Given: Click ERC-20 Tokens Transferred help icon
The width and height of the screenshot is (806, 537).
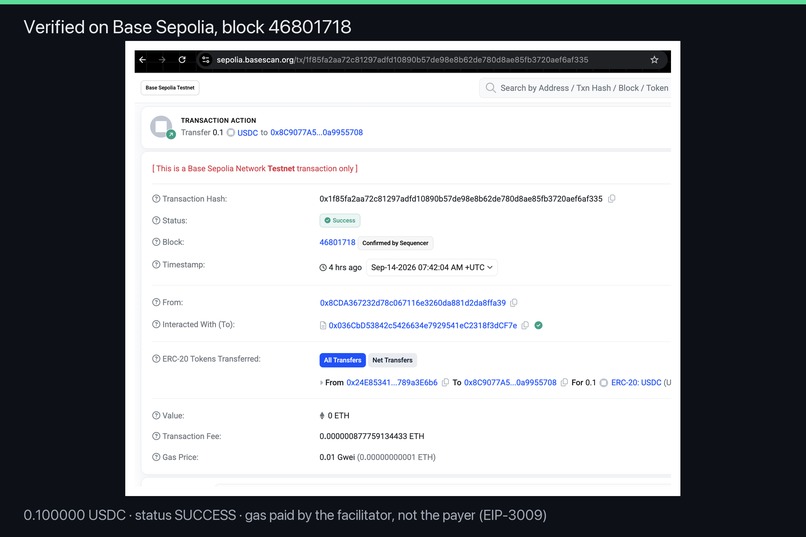Looking at the screenshot, I should (x=156, y=359).
